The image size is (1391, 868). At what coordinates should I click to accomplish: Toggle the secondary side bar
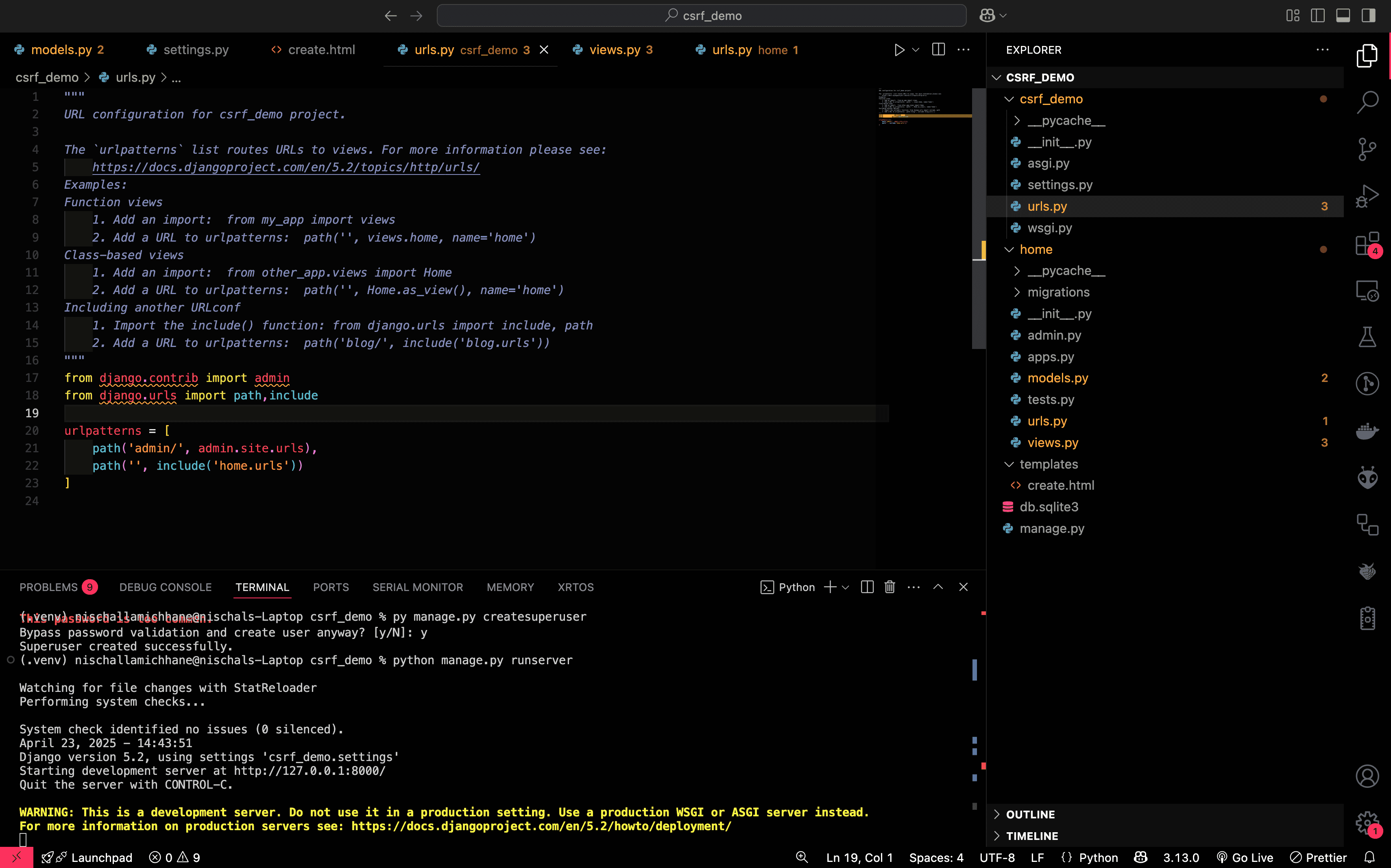(1369, 15)
